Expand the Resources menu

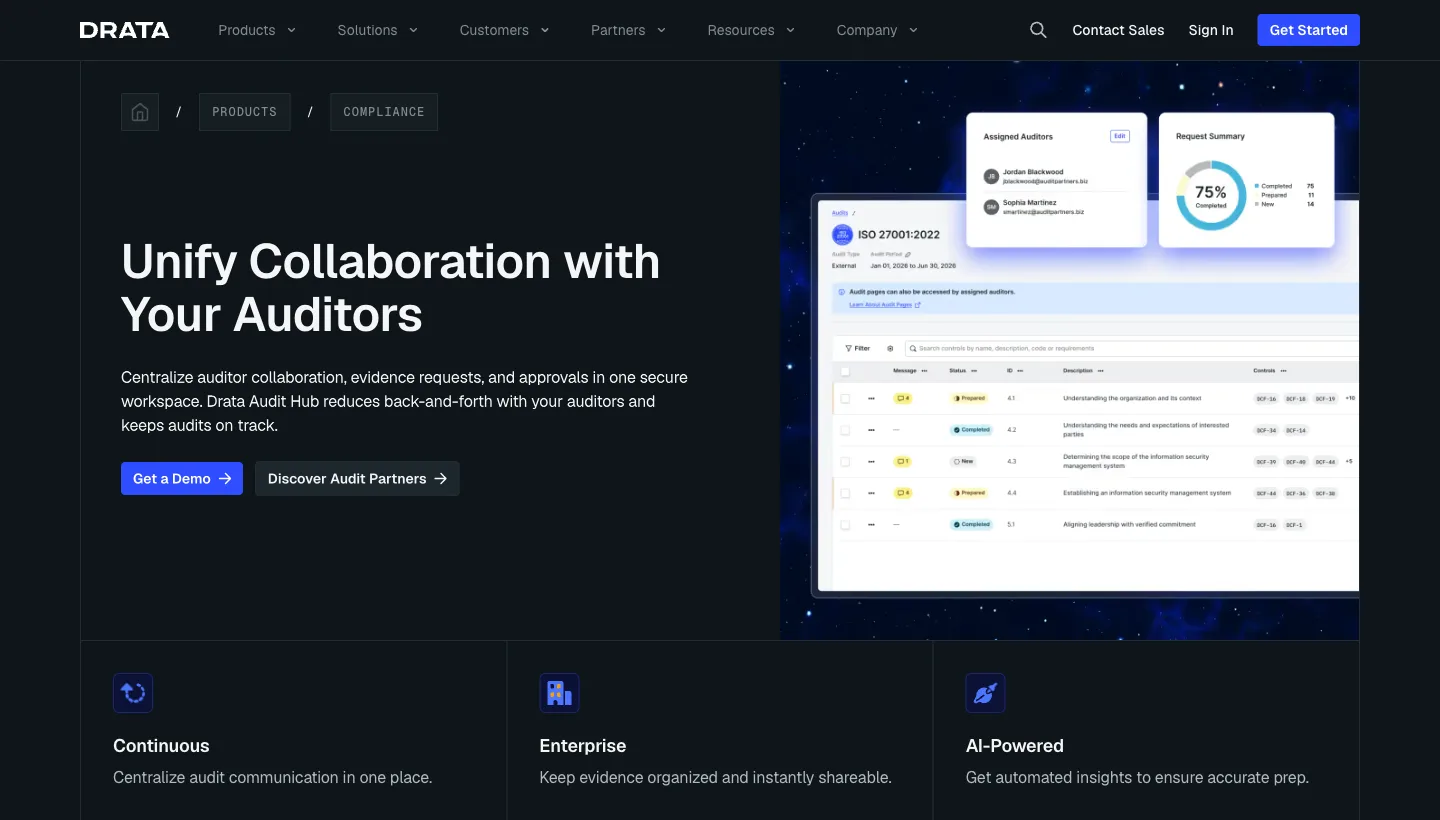click(751, 30)
